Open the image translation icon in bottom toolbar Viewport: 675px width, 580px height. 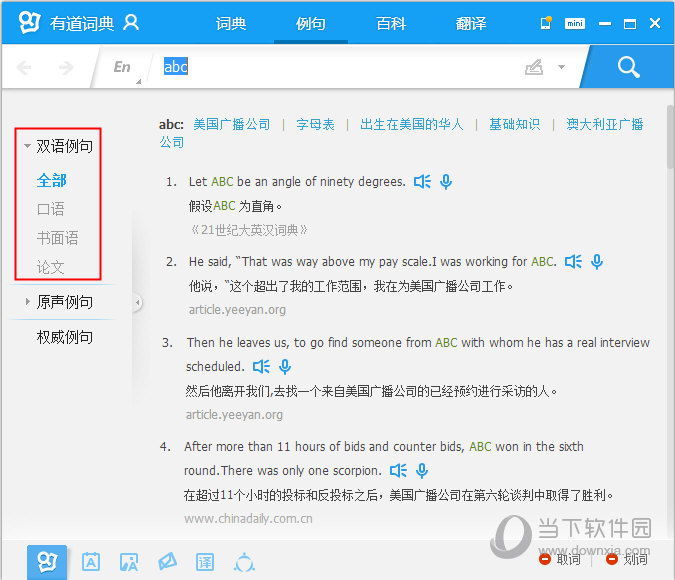pos(129,562)
